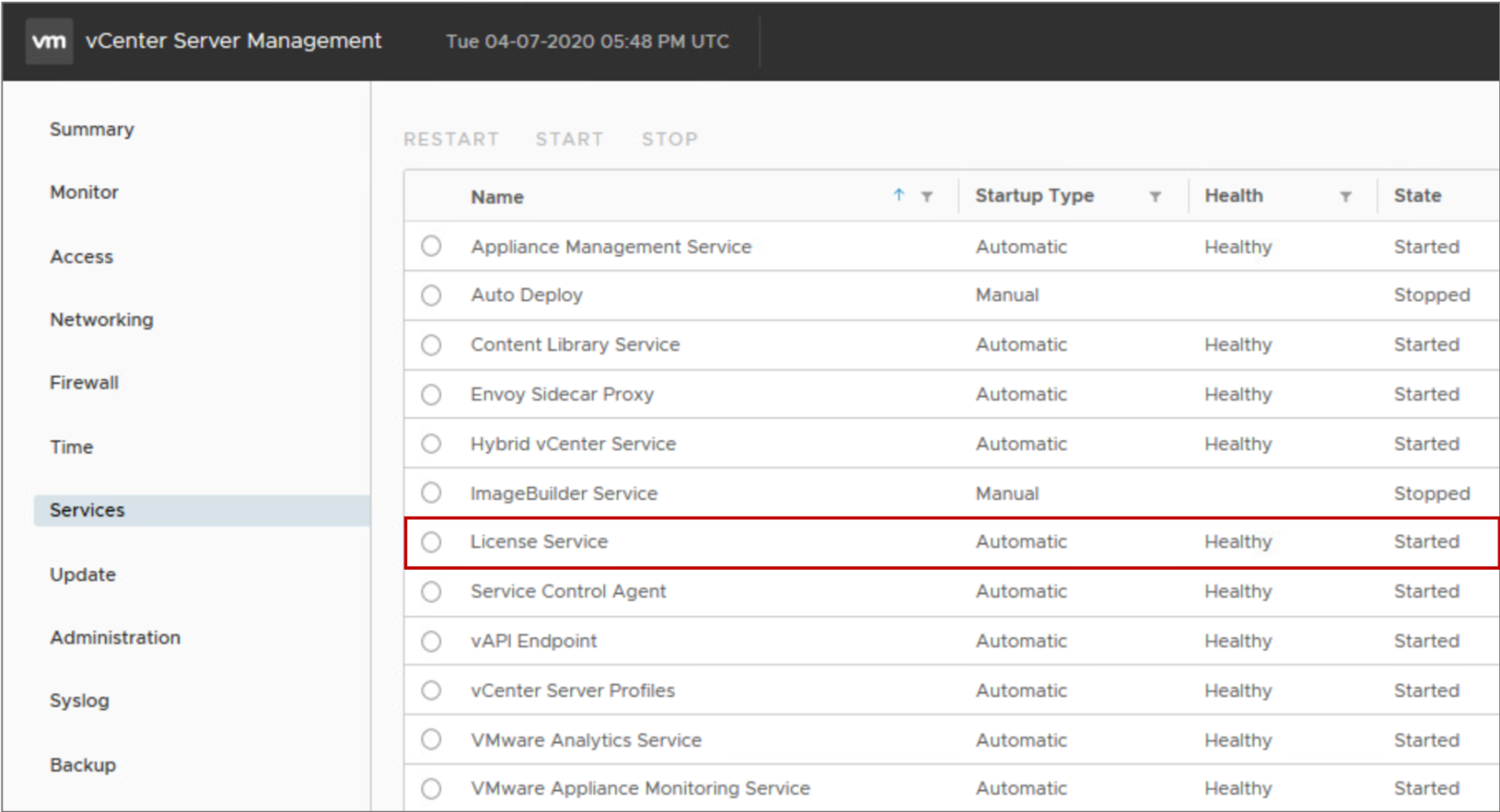
Task: Go to the Update page
Action: click(83, 574)
